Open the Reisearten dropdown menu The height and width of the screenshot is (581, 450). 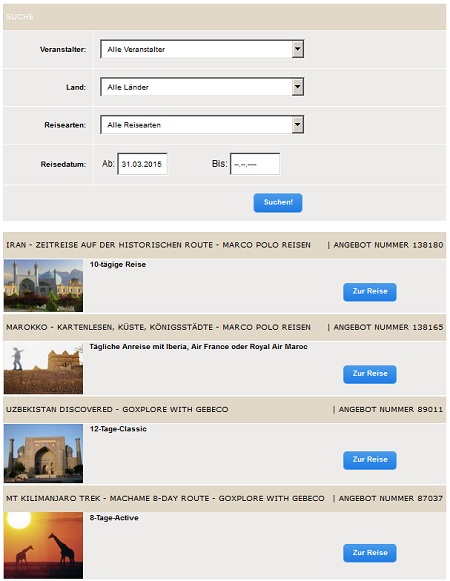pos(298,124)
